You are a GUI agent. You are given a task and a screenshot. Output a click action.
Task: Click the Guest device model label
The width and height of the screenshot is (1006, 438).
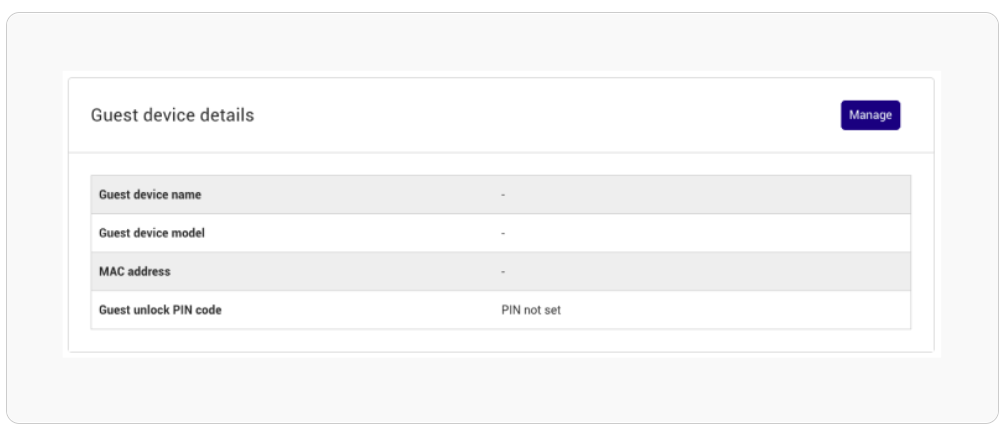(152, 233)
